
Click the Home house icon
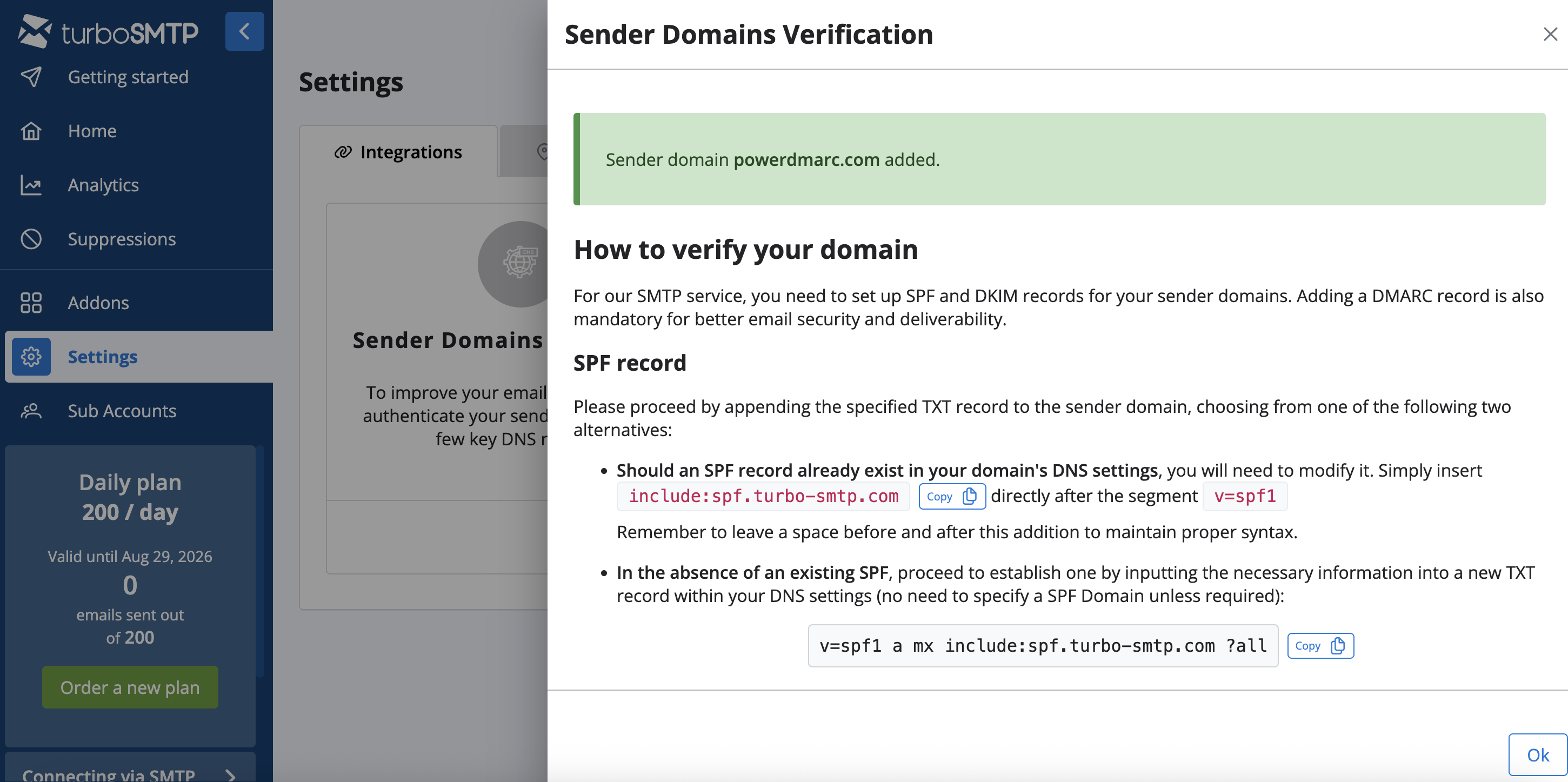tap(31, 131)
